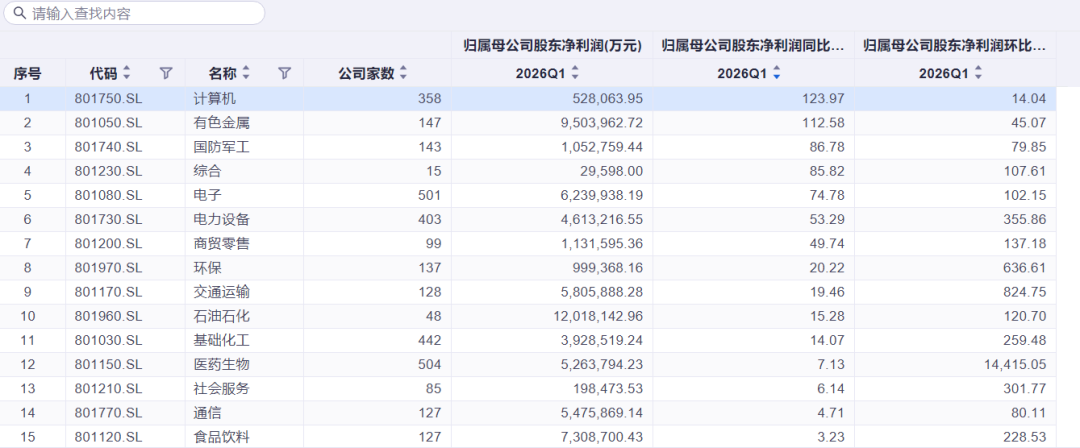This screenshot has height=448, width=1080.
Task: Select the 交通运输 row name
Action: tap(221, 292)
